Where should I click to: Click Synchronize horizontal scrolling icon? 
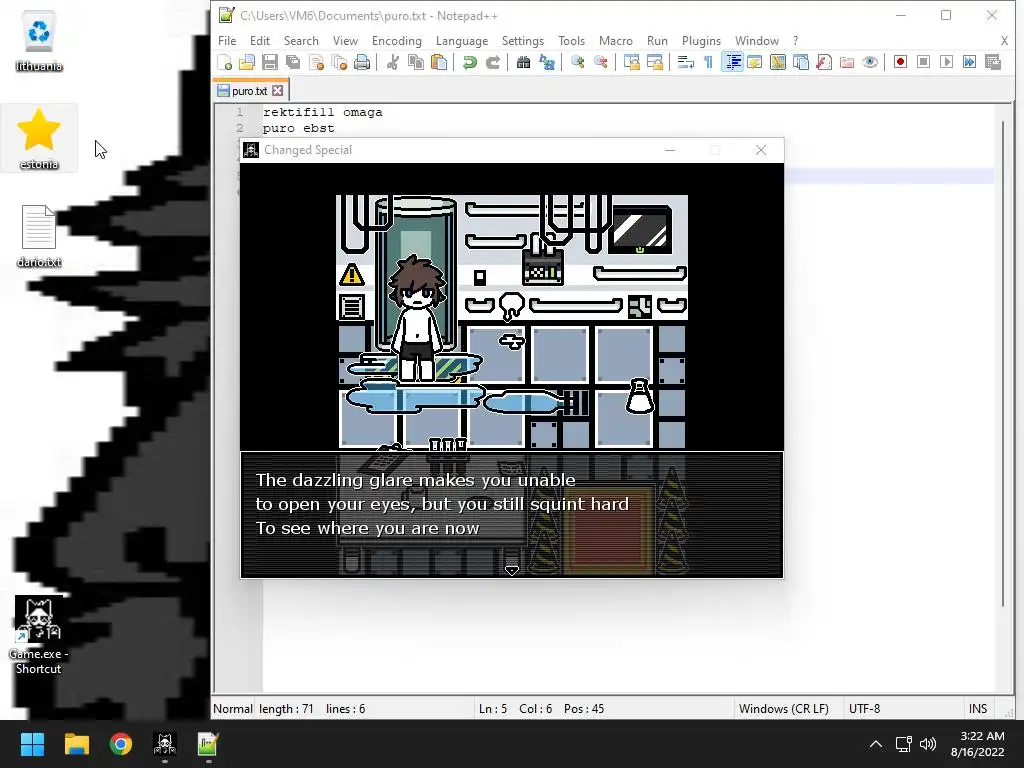654,62
